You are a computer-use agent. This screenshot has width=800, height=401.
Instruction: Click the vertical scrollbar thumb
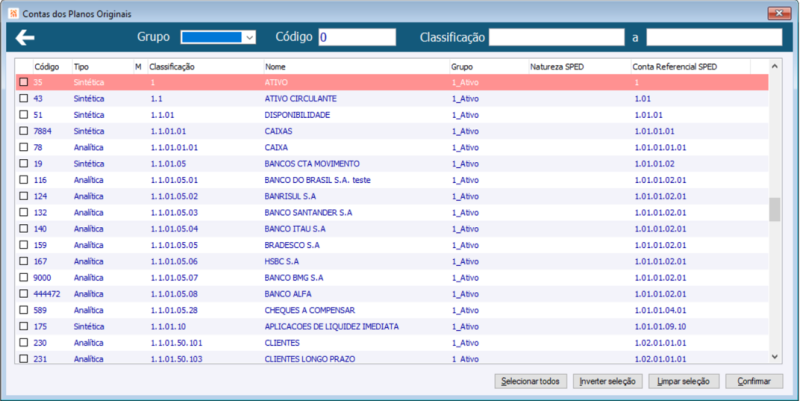[774, 210]
